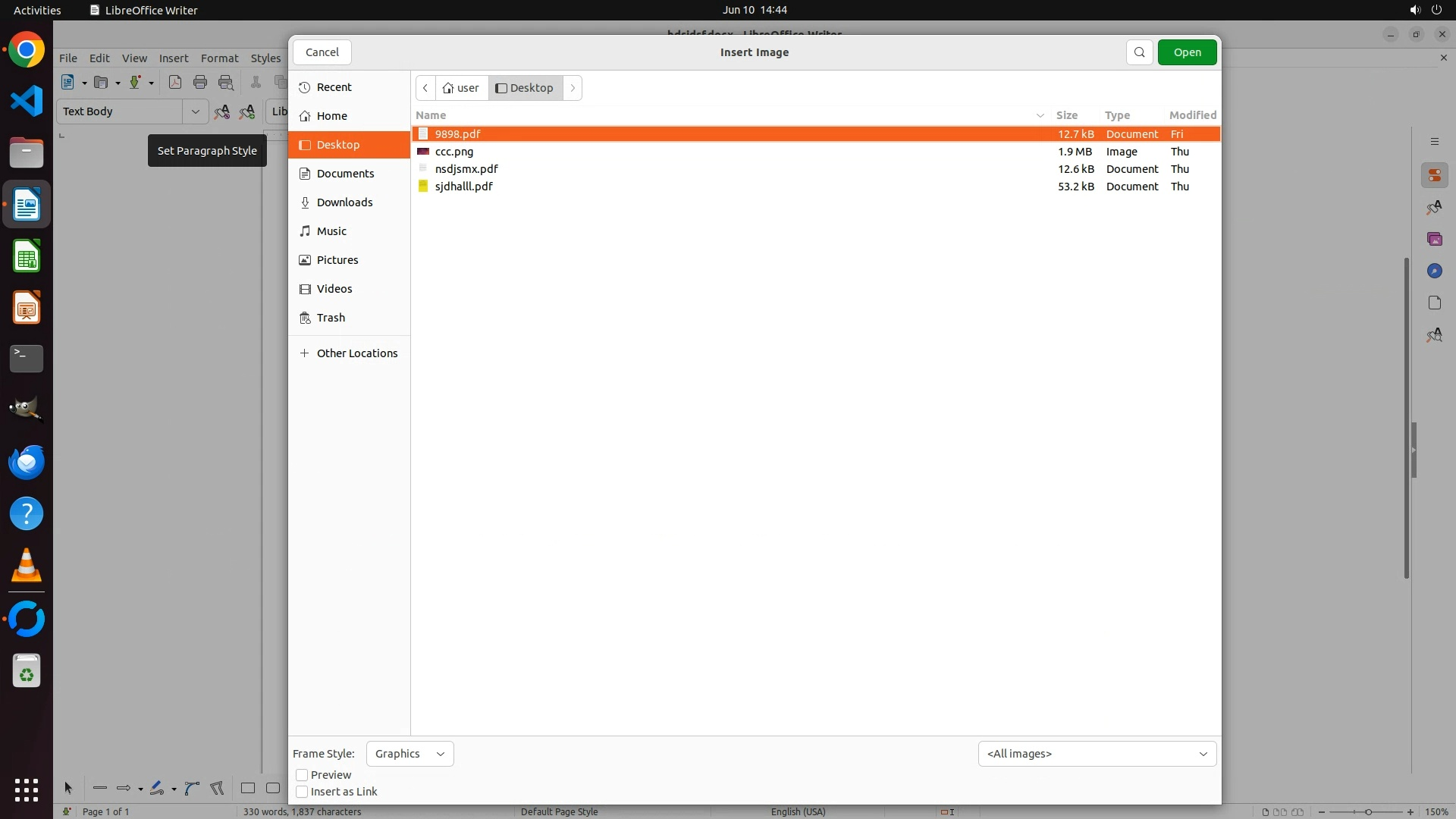The height and width of the screenshot is (819, 1456).
Task: Open the Gallery panel in the right sidebar
Action: (1434, 240)
